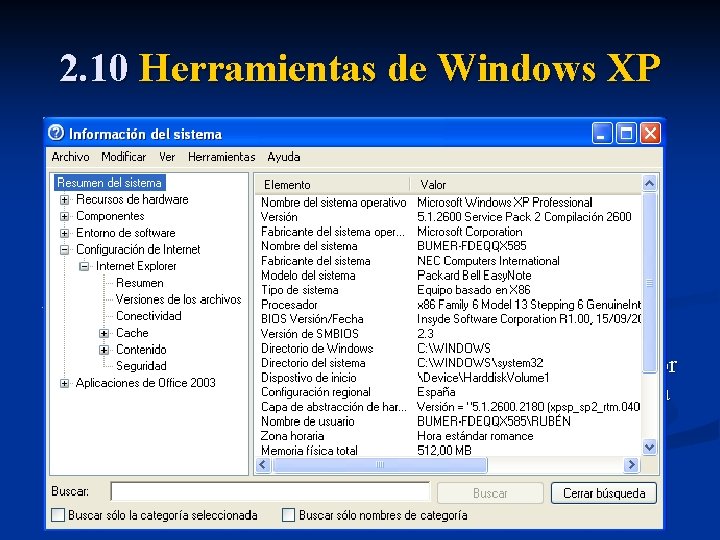Image resolution: width=720 pixels, height=540 pixels.
Task: Enable Buscar sólo nombres de categoría
Action: (288, 515)
